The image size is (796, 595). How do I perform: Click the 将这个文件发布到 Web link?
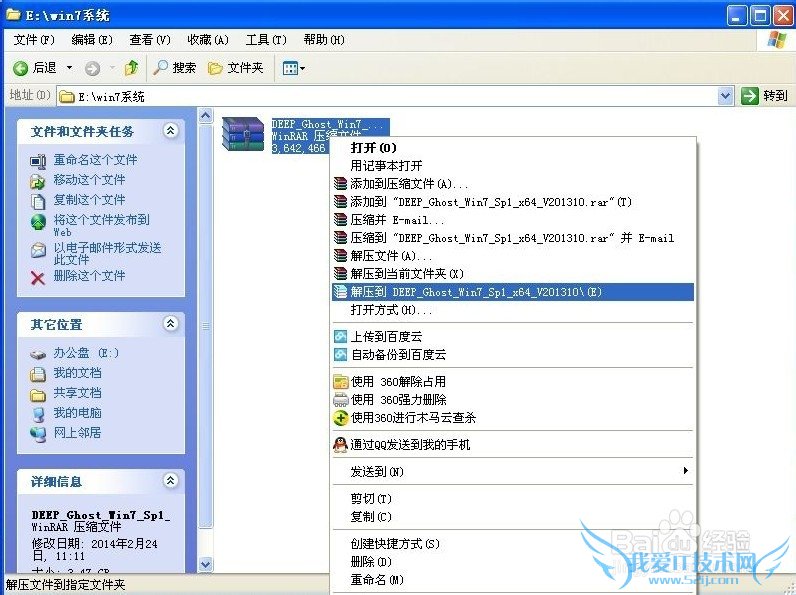[x=102, y=225]
